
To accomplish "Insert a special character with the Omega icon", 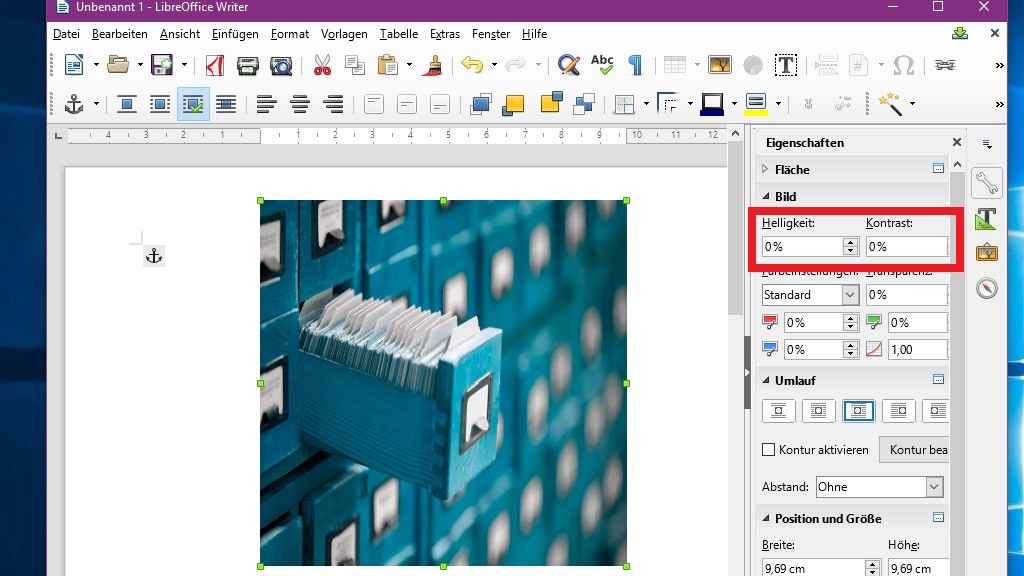I will pyautogui.click(x=904, y=64).
